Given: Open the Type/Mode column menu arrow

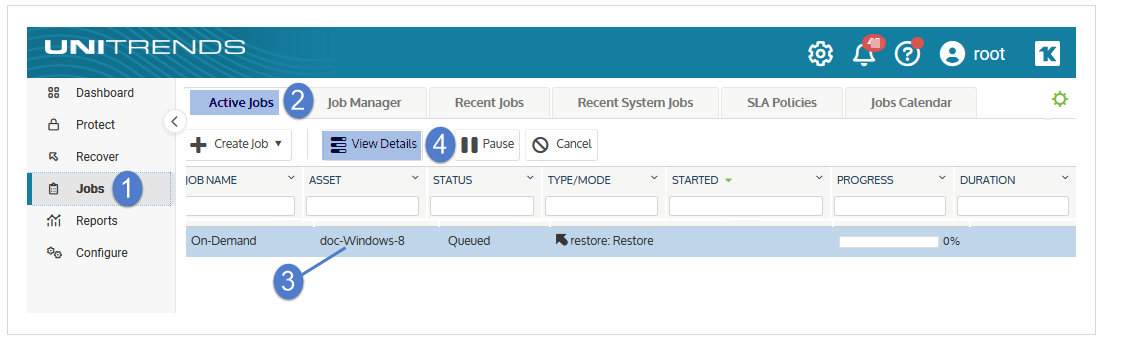Looking at the screenshot, I should coord(654,178).
